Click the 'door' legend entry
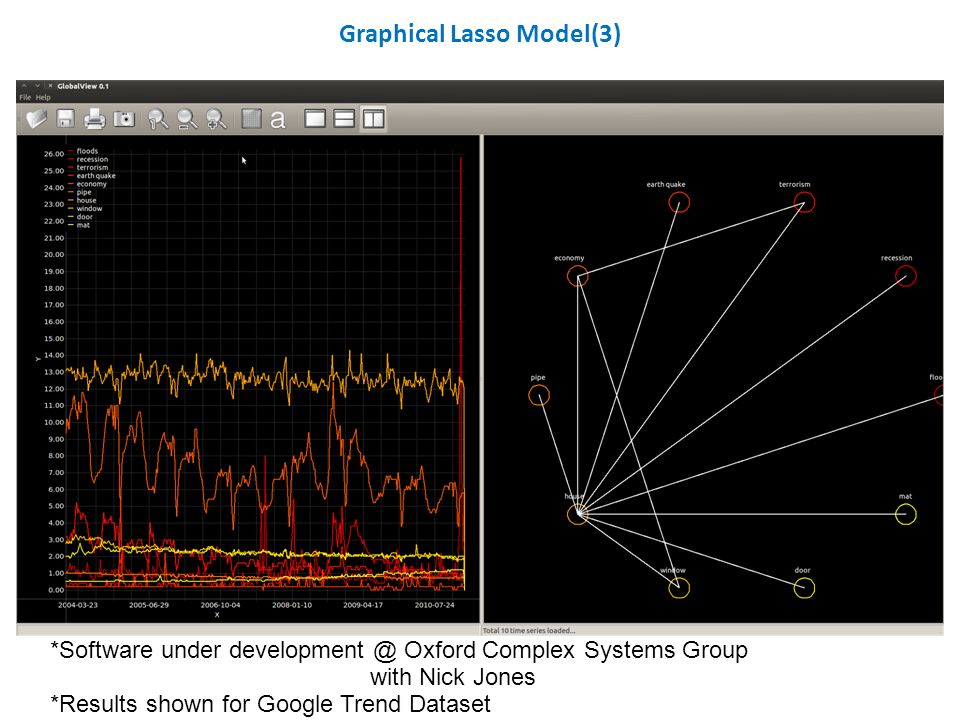The height and width of the screenshot is (720, 960). coord(84,217)
